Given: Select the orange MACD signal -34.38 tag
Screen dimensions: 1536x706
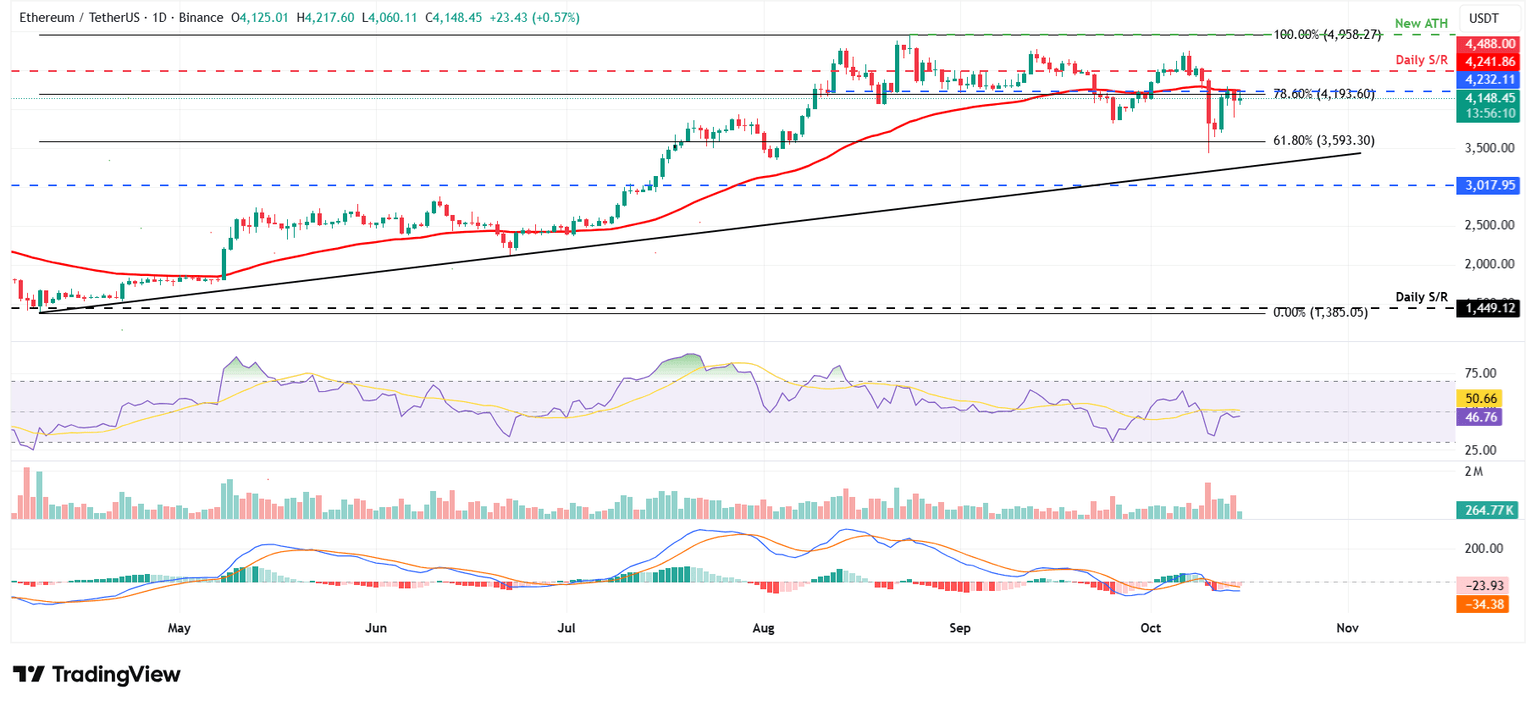Looking at the screenshot, I should click(1490, 604).
